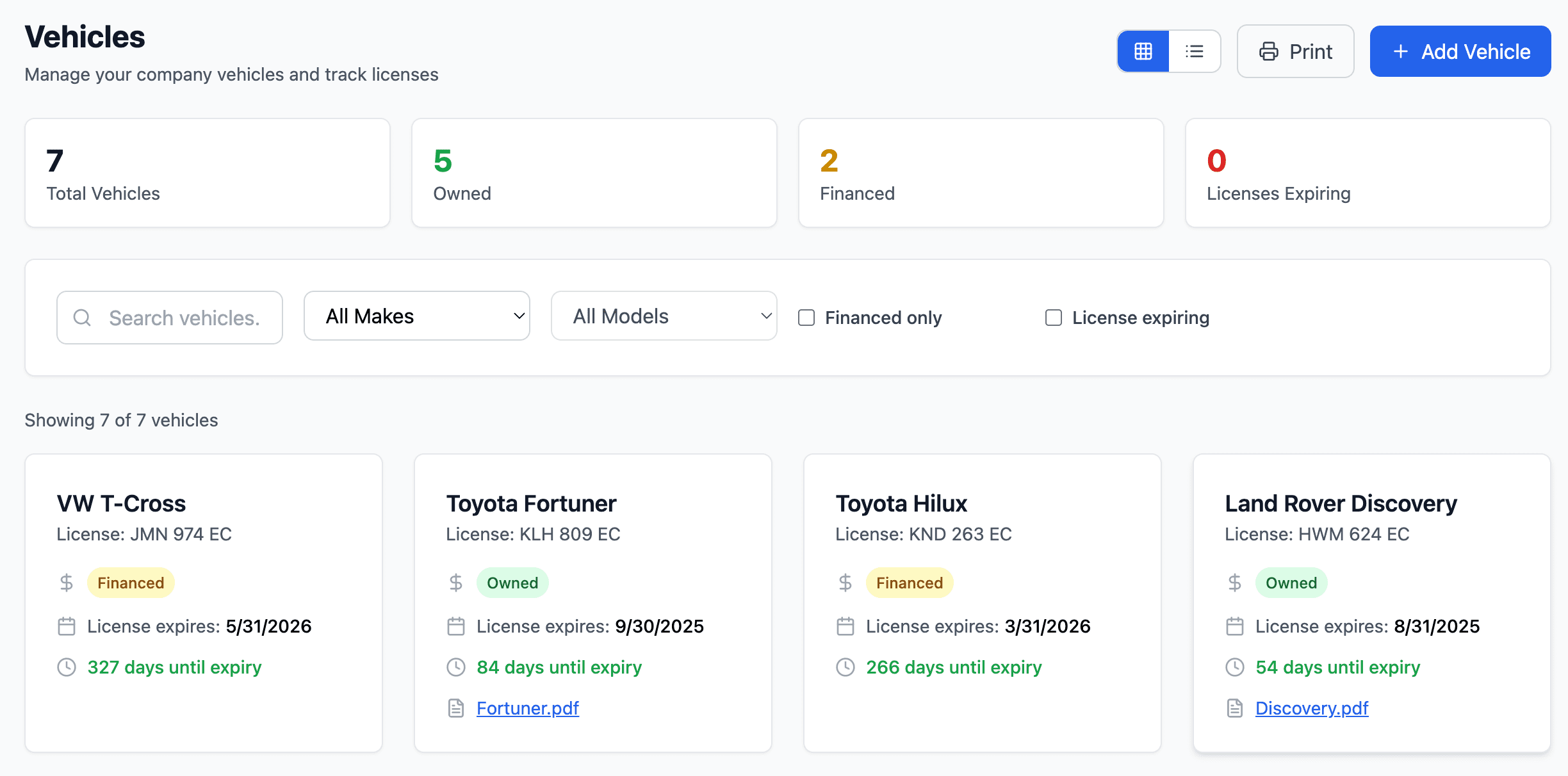Check the License expiring filter
The width and height of the screenshot is (1568, 776).
(1054, 318)
